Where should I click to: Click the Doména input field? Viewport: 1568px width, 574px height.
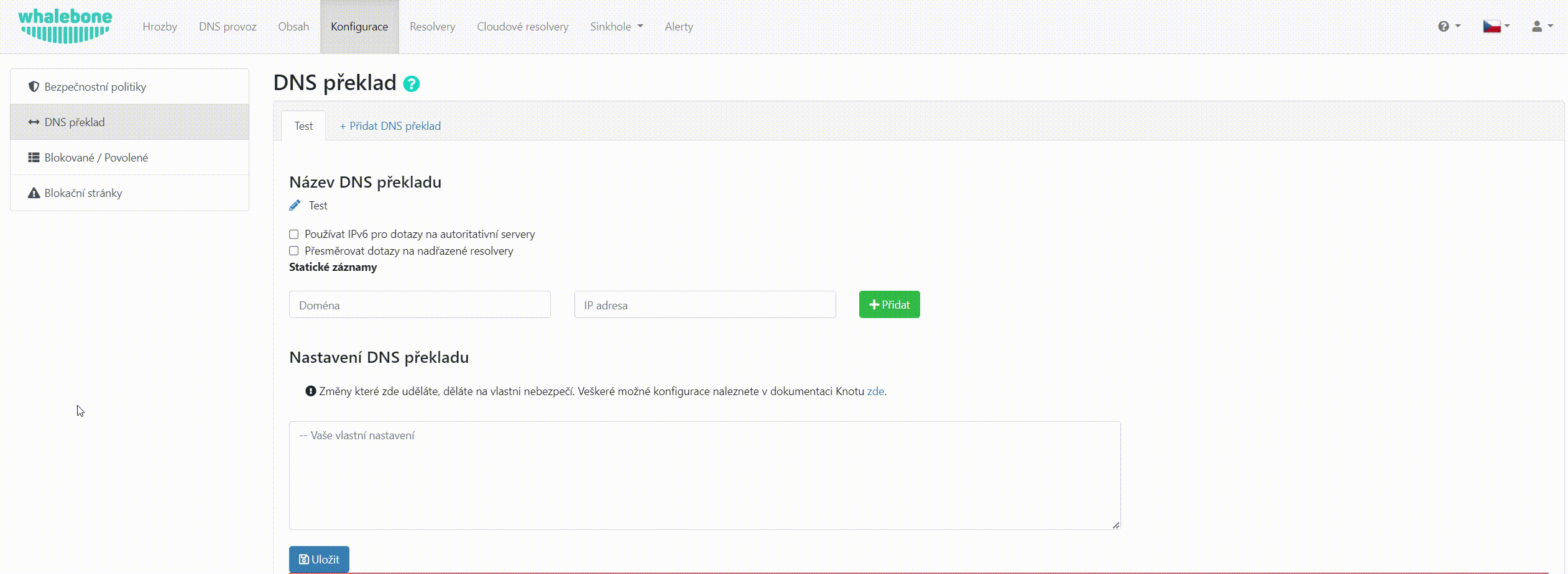pyautogui.click(x=420, y=304)
